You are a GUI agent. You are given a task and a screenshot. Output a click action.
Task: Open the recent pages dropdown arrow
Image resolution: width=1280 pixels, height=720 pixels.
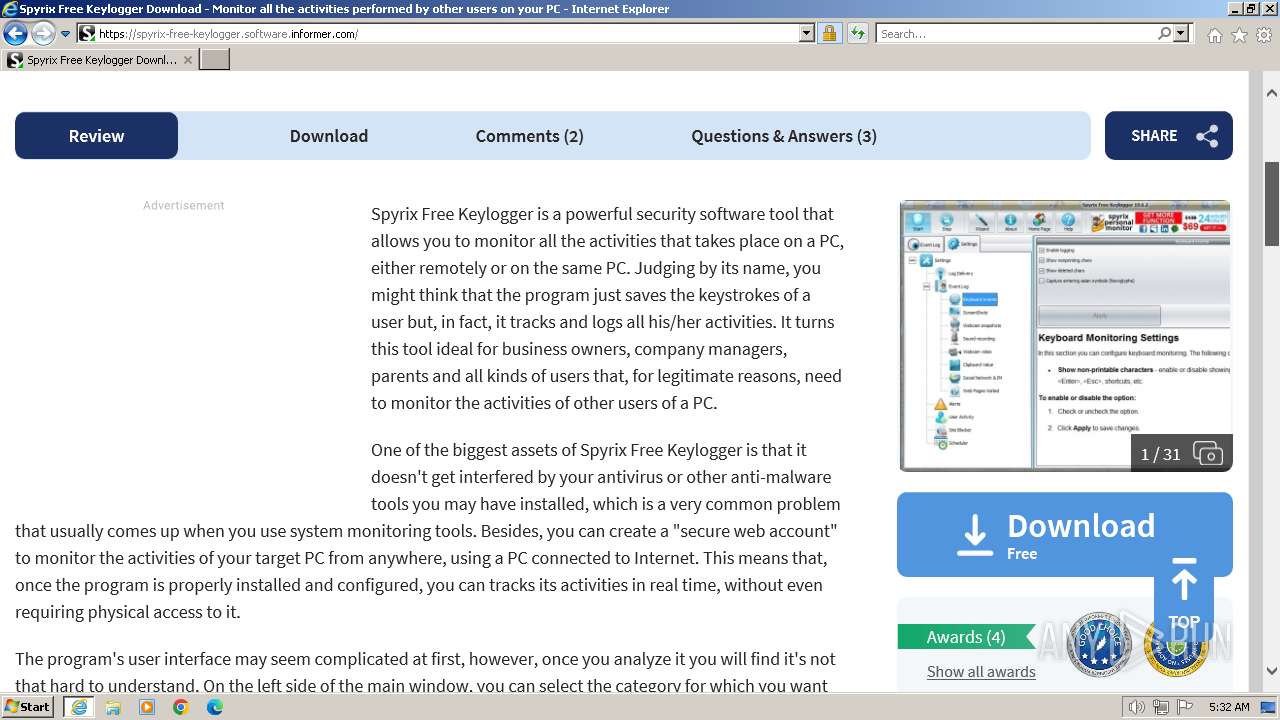click(x=66, y=34)
